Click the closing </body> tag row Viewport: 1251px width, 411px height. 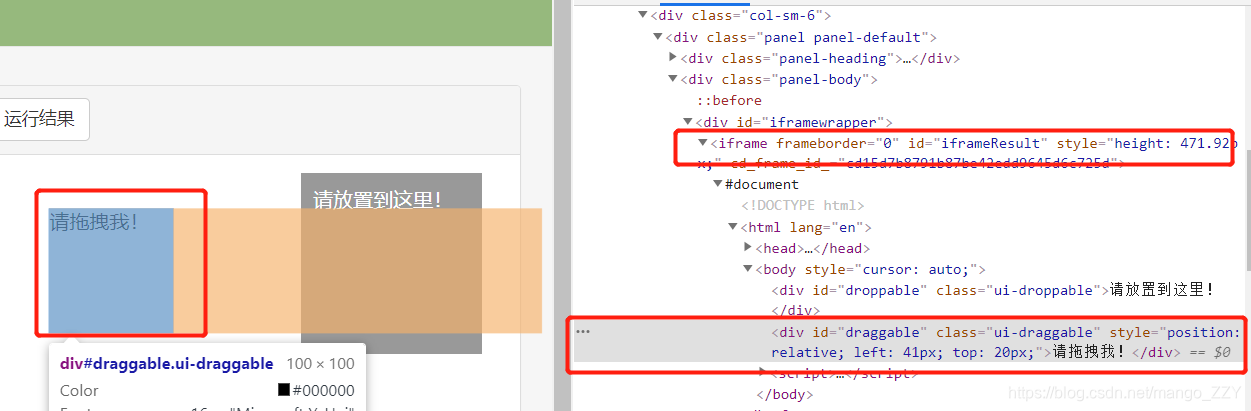coord(785,394)
